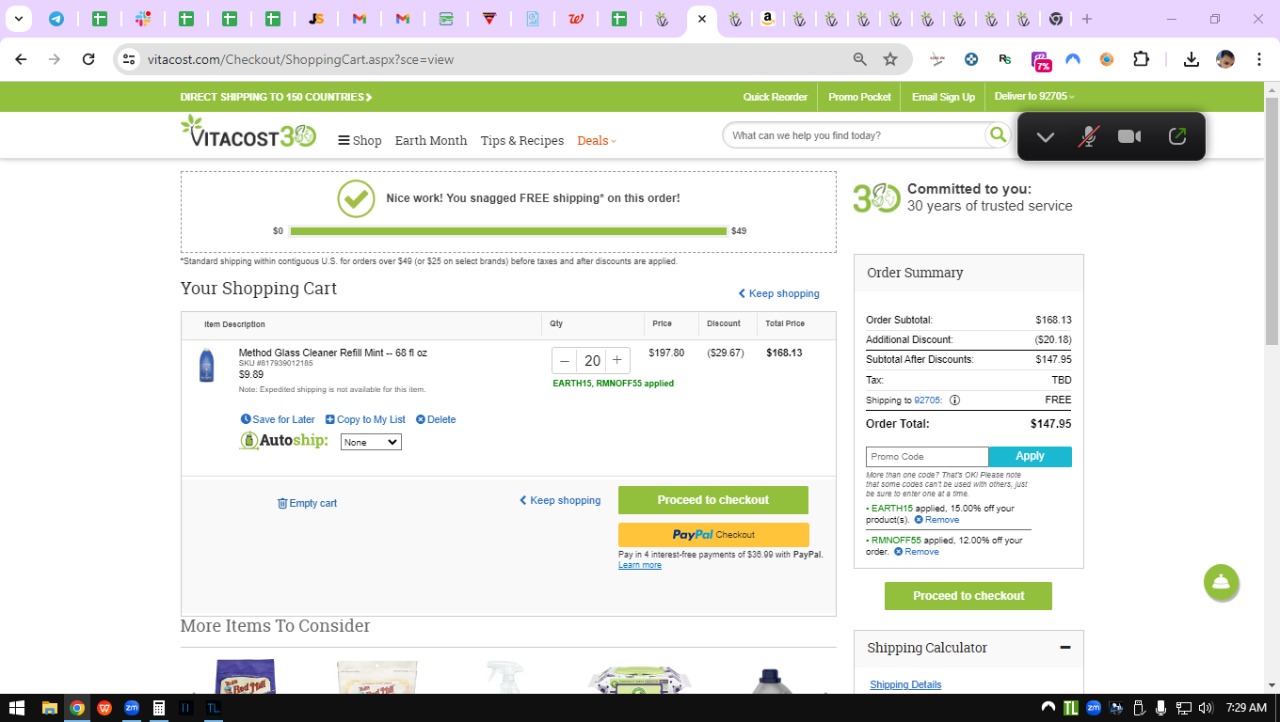Image resolution: width=1280 pixels, height=722 pixels.
Task: Open the Windows Start menu
Action: [x=17, y=708]
